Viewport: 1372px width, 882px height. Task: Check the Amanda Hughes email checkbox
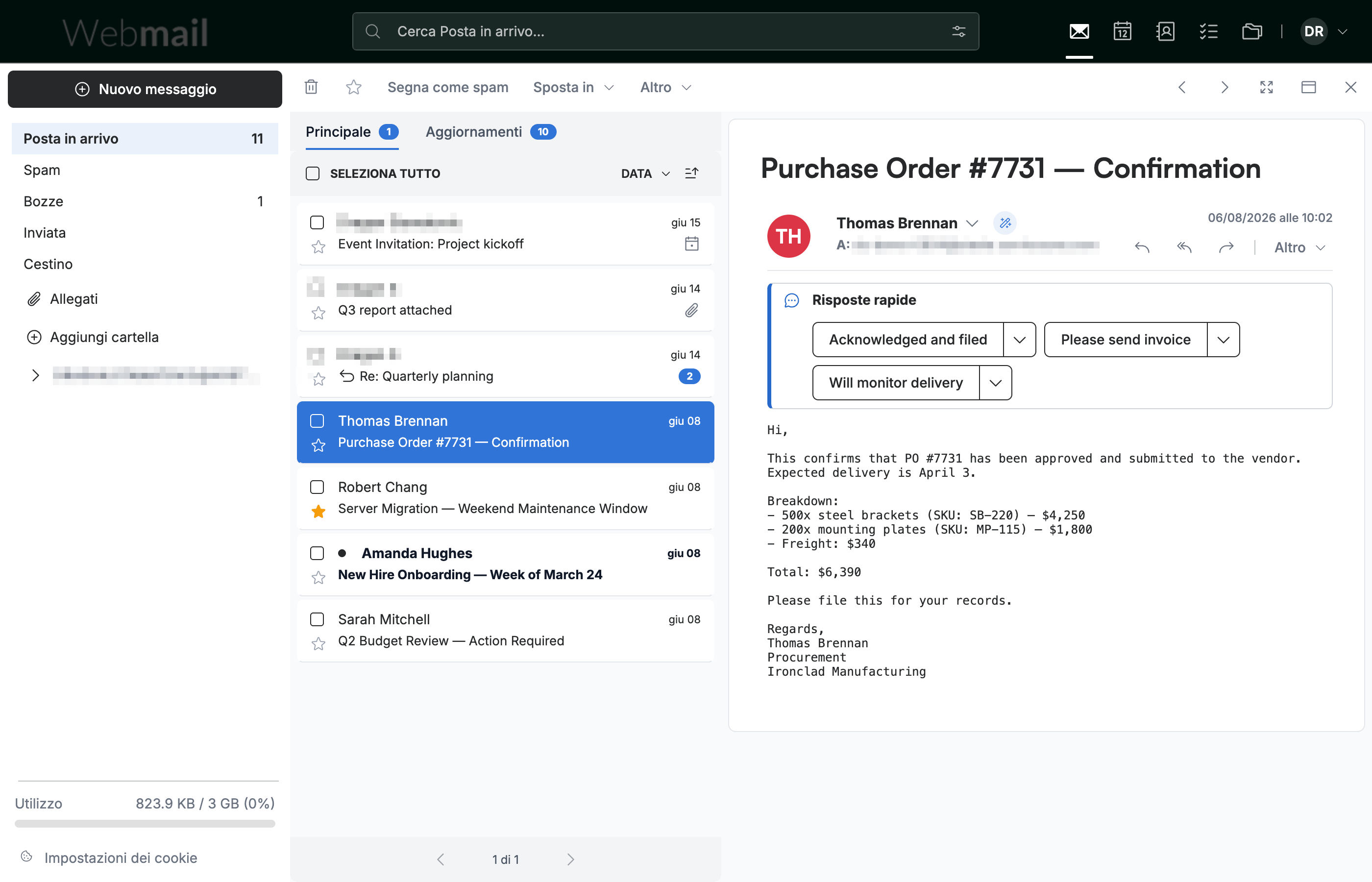coord(317,553)
